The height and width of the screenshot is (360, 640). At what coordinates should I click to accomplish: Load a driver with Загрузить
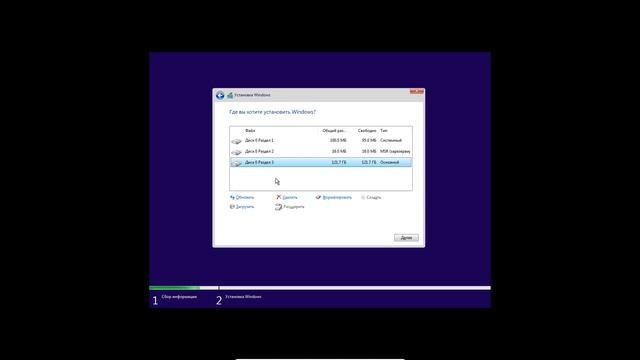tap(242, 207)
